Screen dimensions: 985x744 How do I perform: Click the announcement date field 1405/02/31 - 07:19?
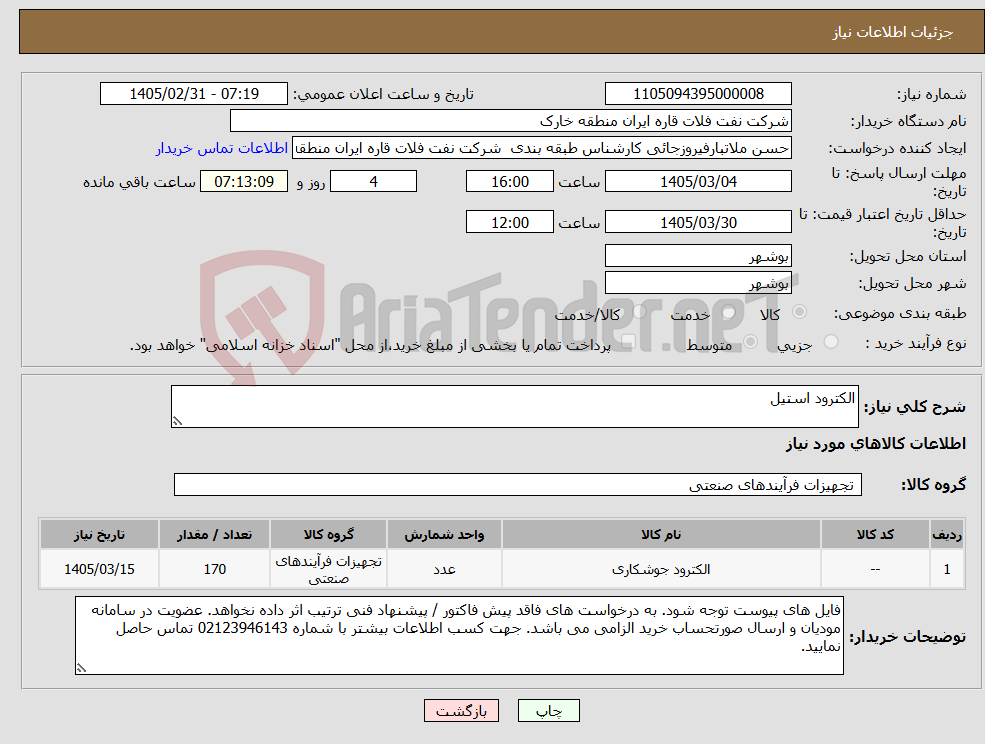[x=193, y=94]
